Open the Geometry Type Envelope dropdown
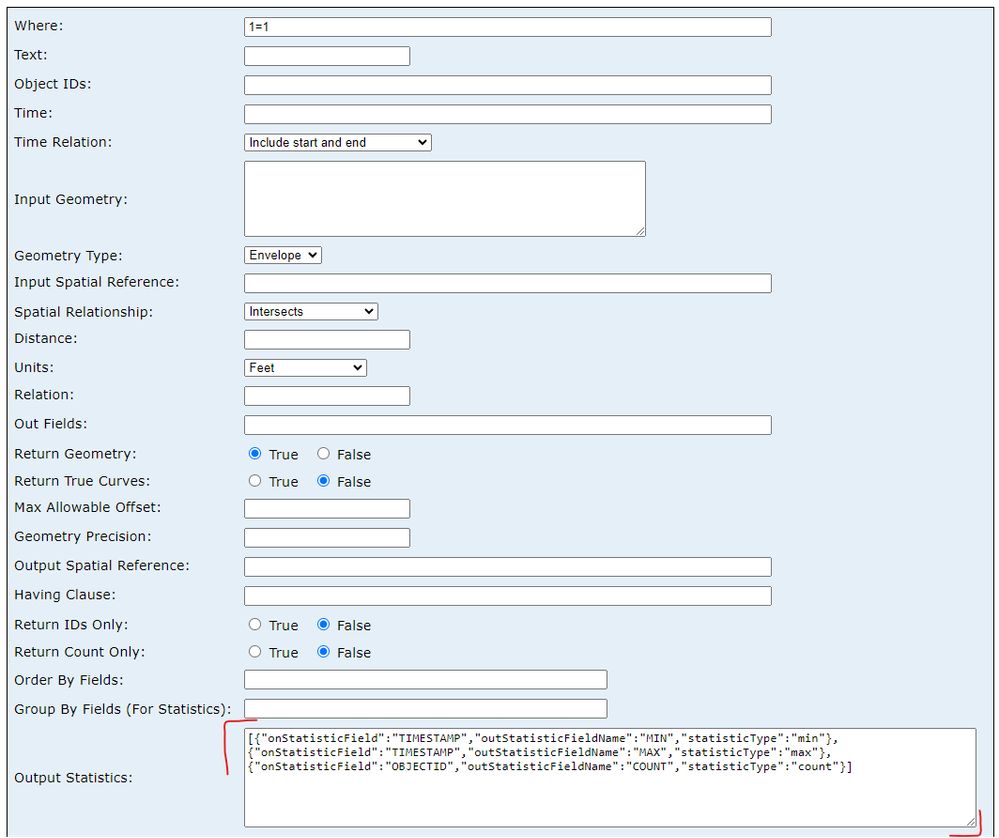The height and width of the screenshot is (838, 999). [283, 255]
